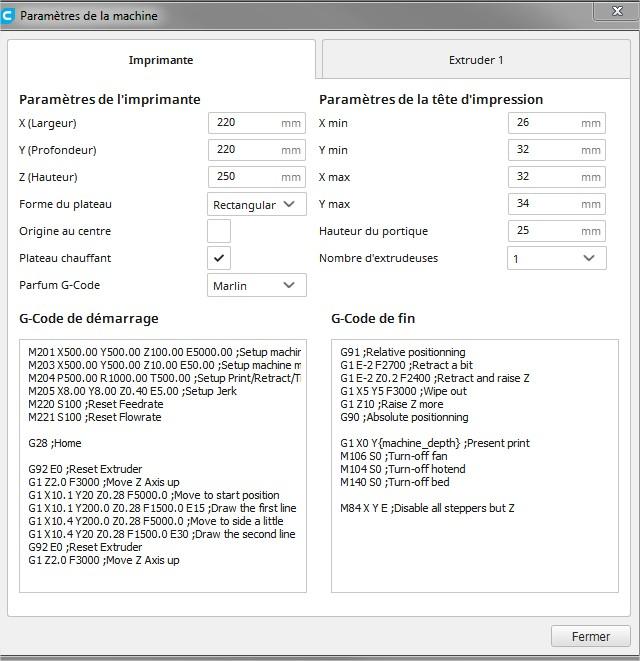Click the line 'M221 S100 ;Reset Flowrate'
The width and height of the screenshot is (640, 661).
pyautogui.click(x=95, y=417)
